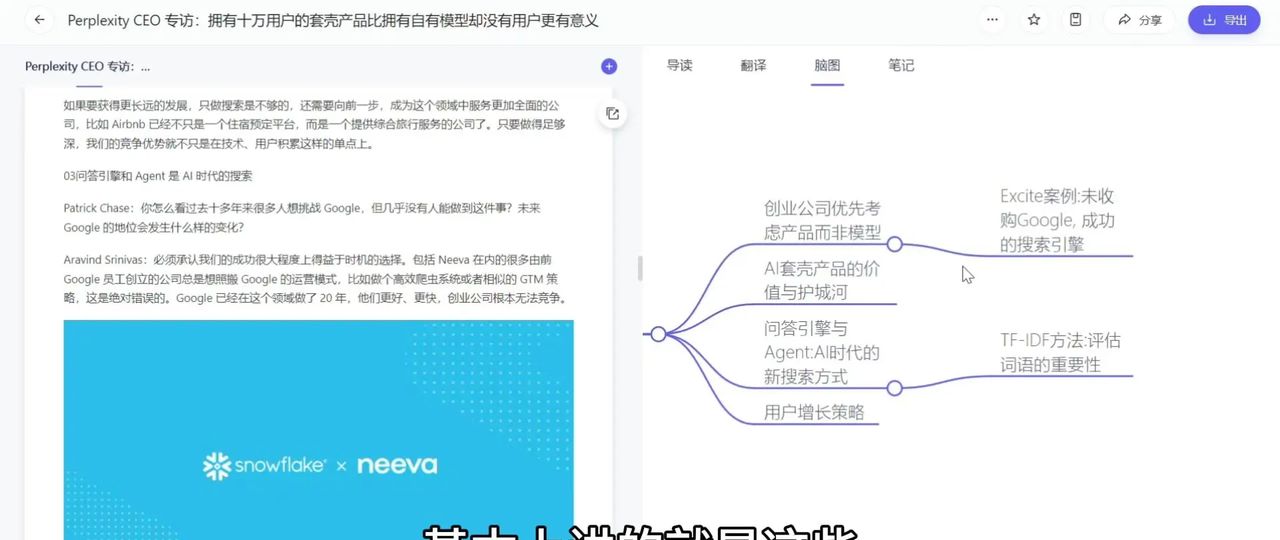Click the purple plus icon in the article header
1280x540 pixels.
point(609,67)
